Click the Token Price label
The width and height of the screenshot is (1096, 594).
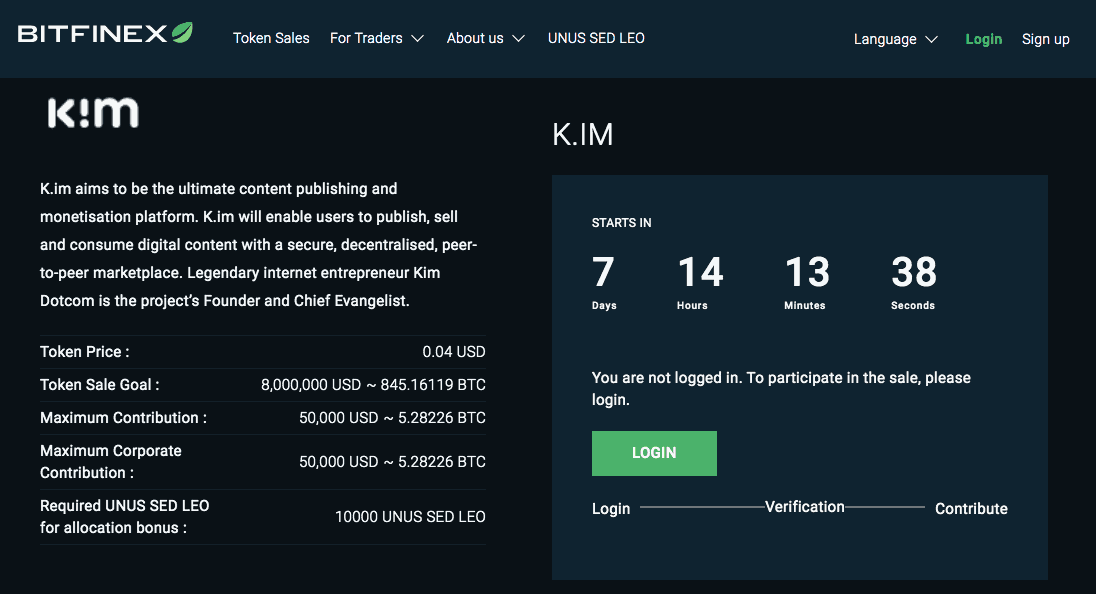(x=85, y=352)
